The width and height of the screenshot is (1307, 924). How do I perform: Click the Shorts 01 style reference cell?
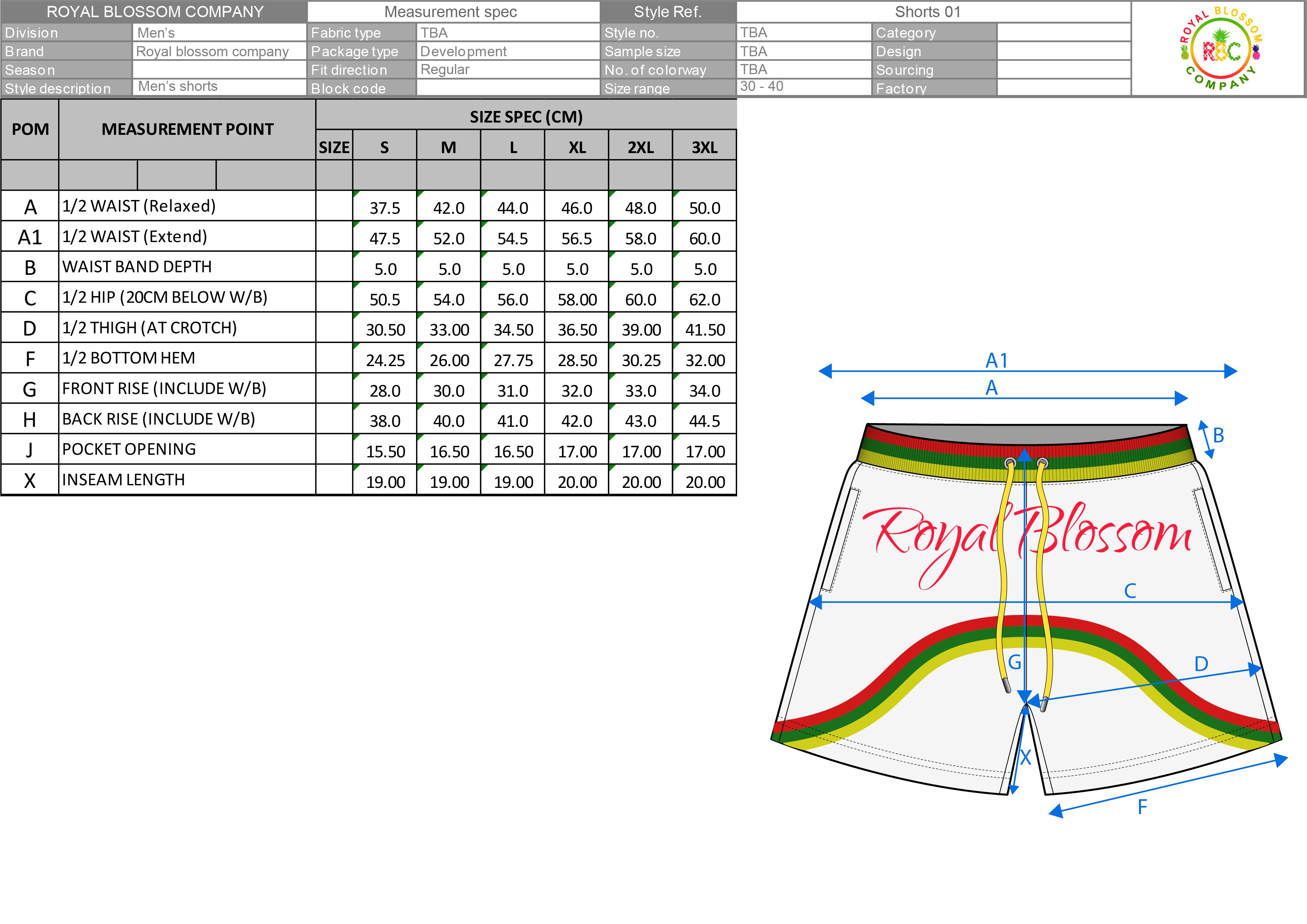tap(927, 12)
